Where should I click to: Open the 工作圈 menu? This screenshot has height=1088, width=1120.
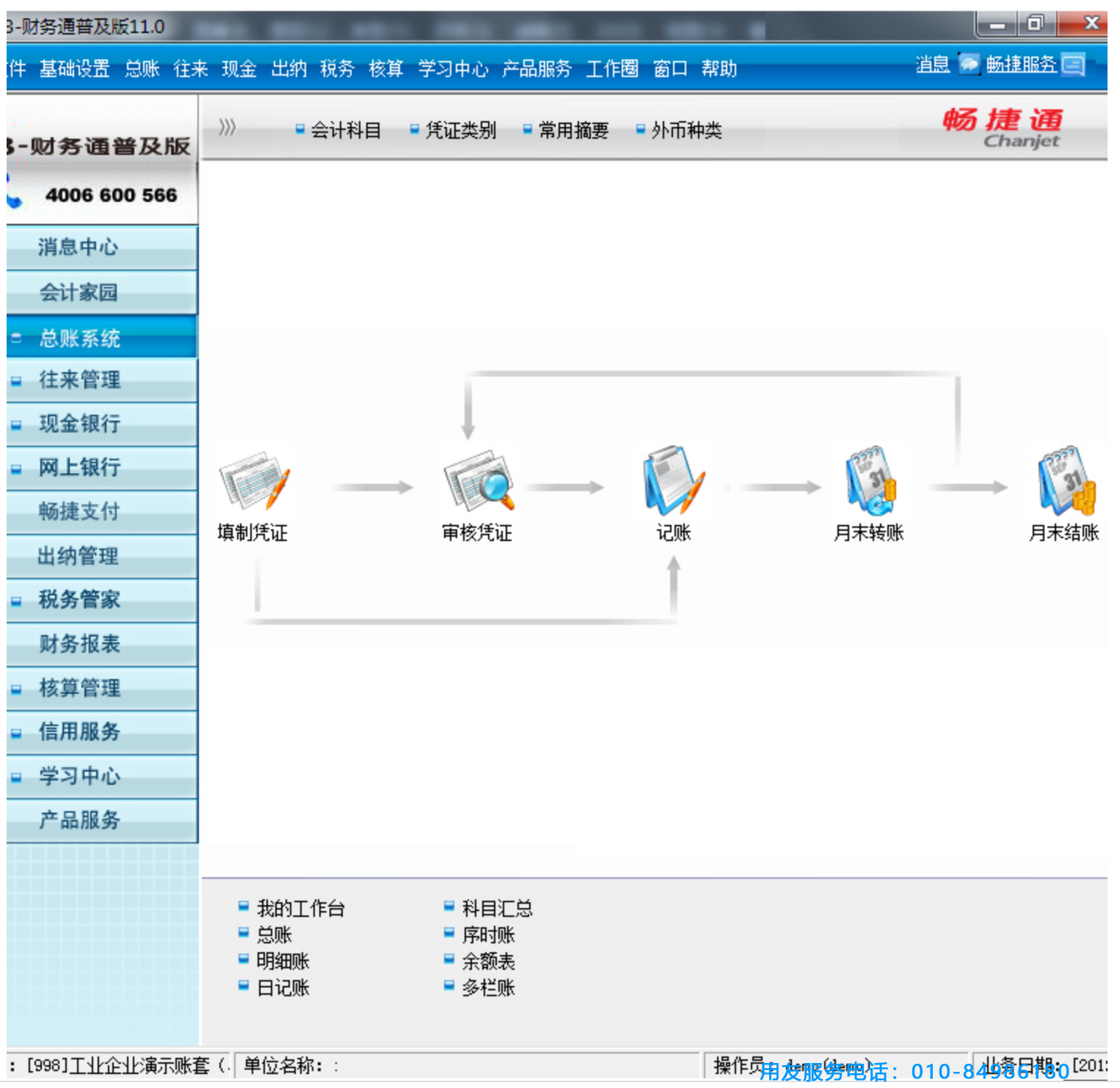pos(612,69)
